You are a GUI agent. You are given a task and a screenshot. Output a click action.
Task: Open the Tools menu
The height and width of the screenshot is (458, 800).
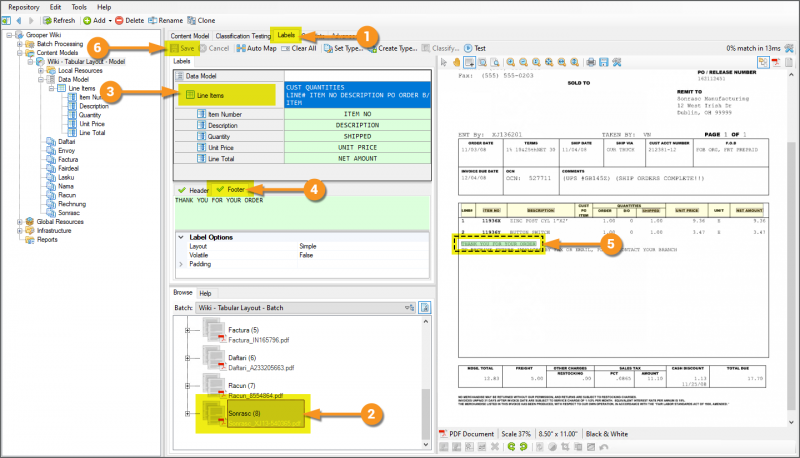pos(76,6)
